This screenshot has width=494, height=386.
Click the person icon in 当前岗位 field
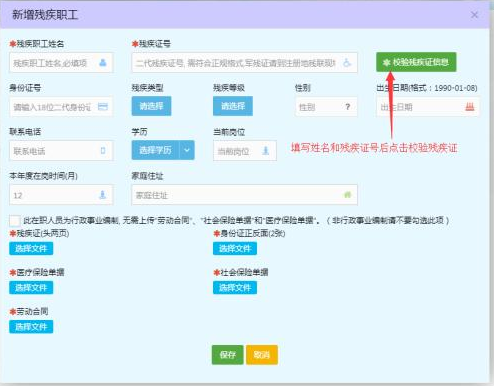(x=266, y=151)
